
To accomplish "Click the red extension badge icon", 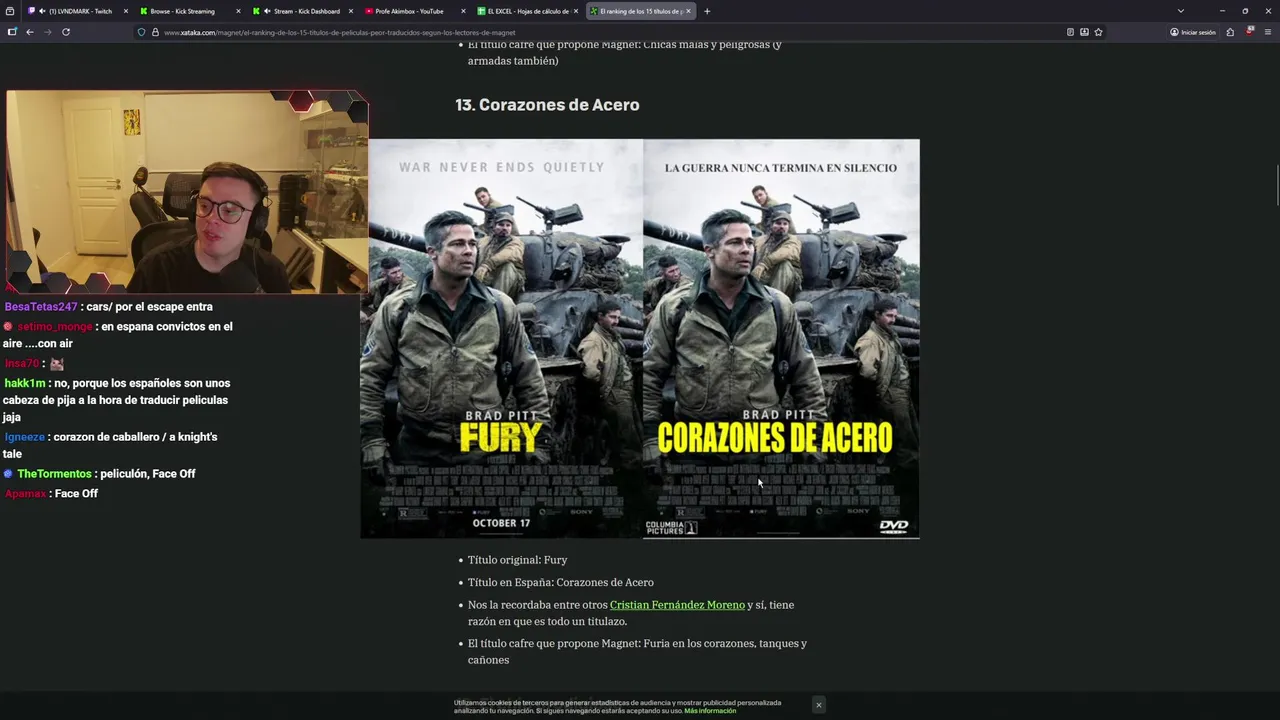I will click(1249, 32).
